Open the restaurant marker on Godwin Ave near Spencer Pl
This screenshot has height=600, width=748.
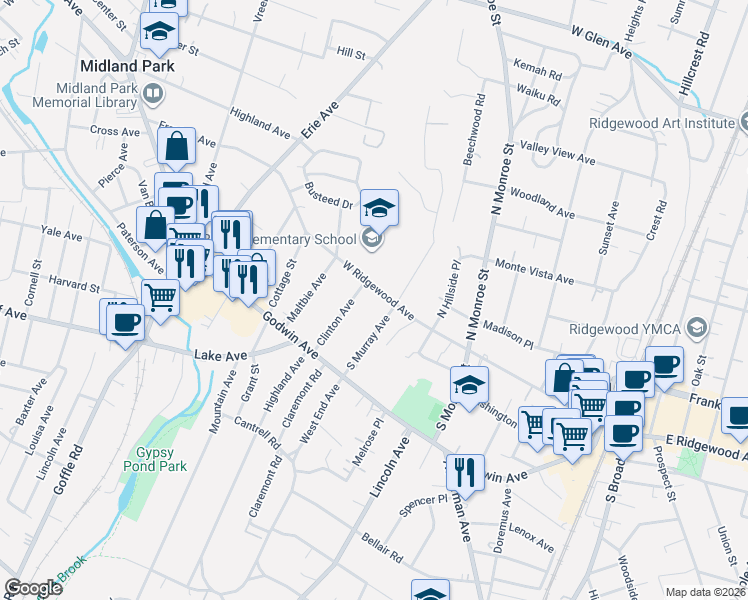(466, 474)
